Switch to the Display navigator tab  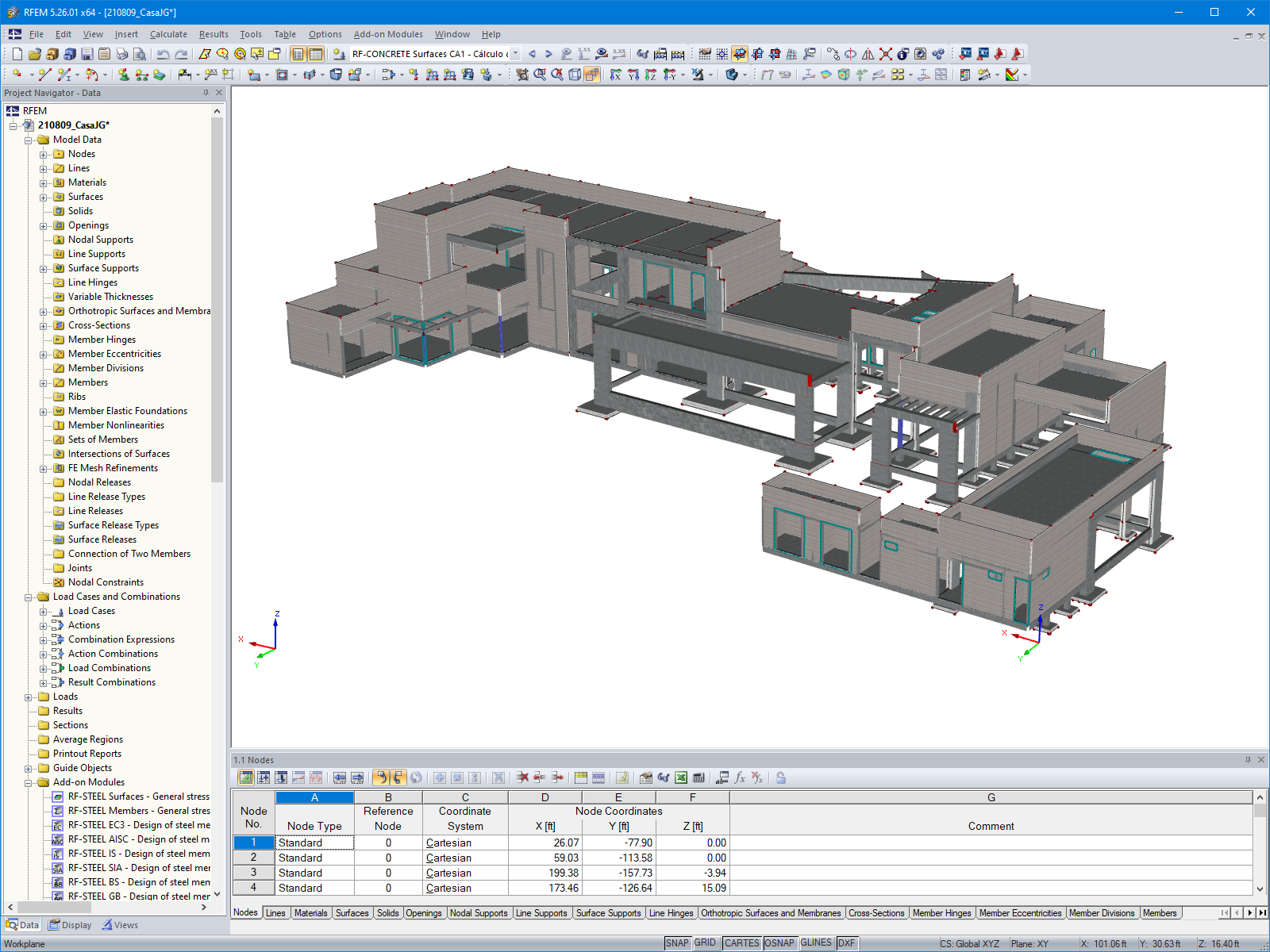coord(71,924)
